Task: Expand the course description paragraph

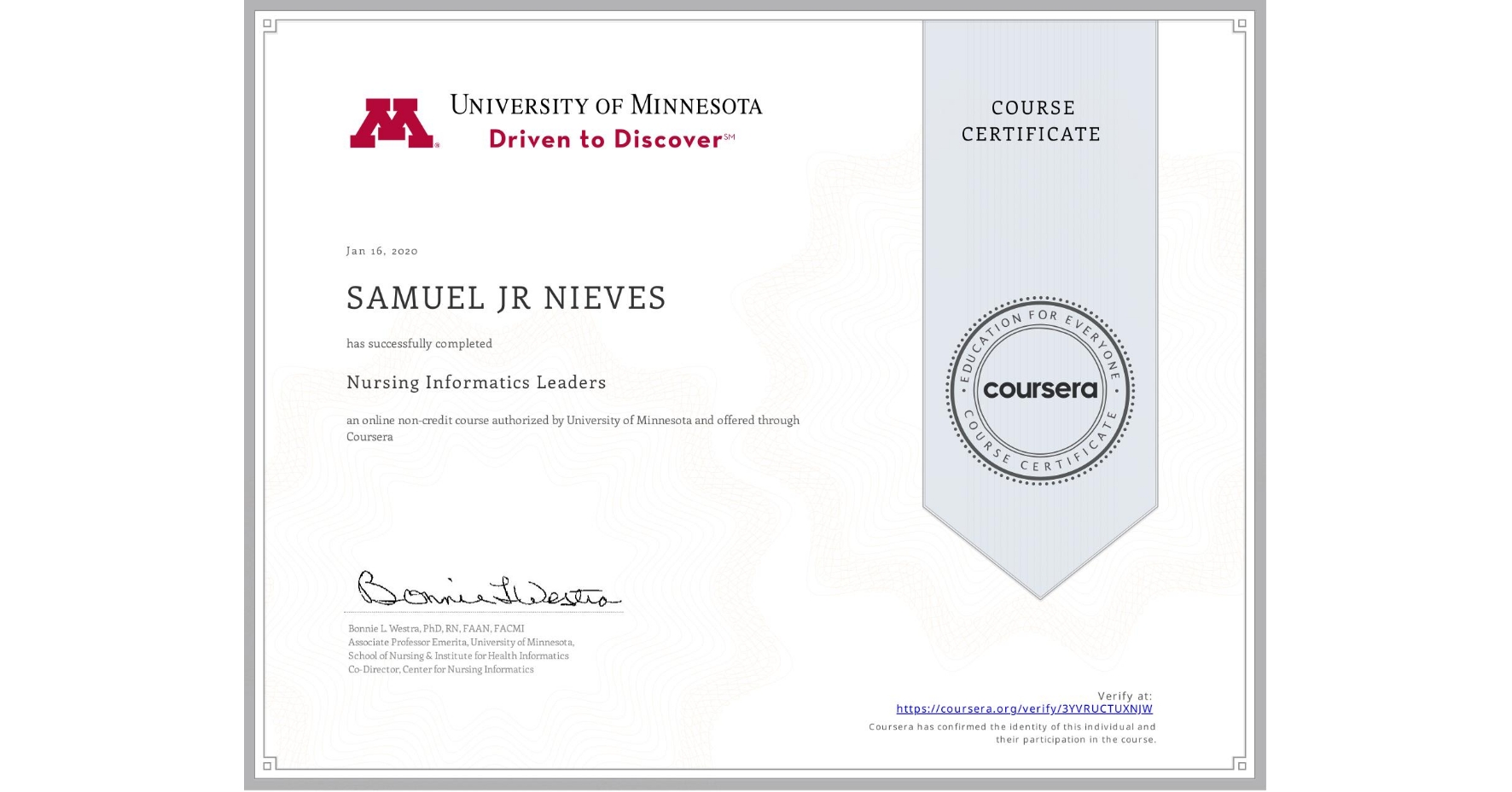Action: tap(573, 428)
